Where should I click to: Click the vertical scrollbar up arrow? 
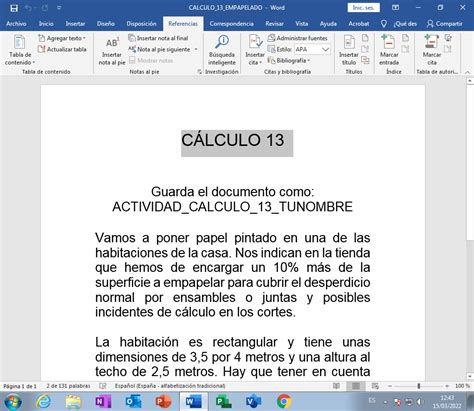[x=470, y=81]
